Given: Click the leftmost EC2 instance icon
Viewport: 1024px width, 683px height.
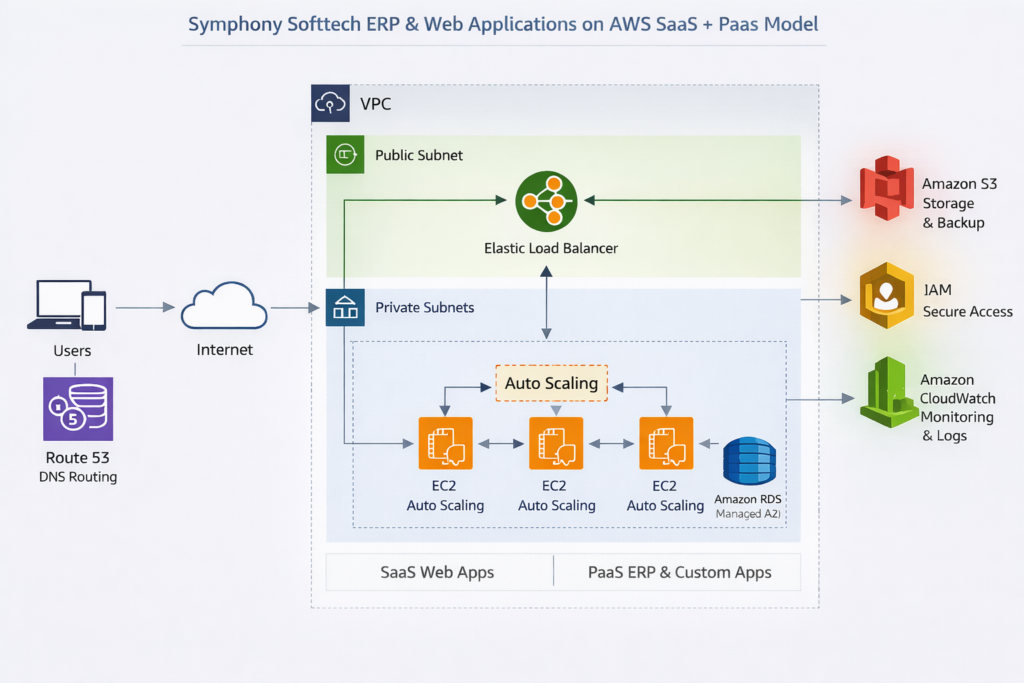Looking at the screenshot, I should pyautogui.click(x=445, y=442).
